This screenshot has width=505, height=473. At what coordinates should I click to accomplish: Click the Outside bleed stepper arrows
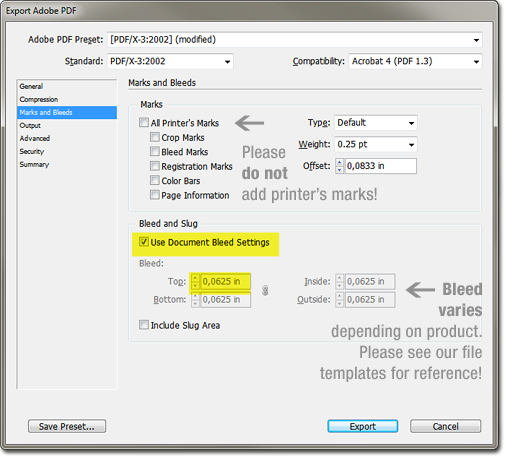[x=340, y=300]
